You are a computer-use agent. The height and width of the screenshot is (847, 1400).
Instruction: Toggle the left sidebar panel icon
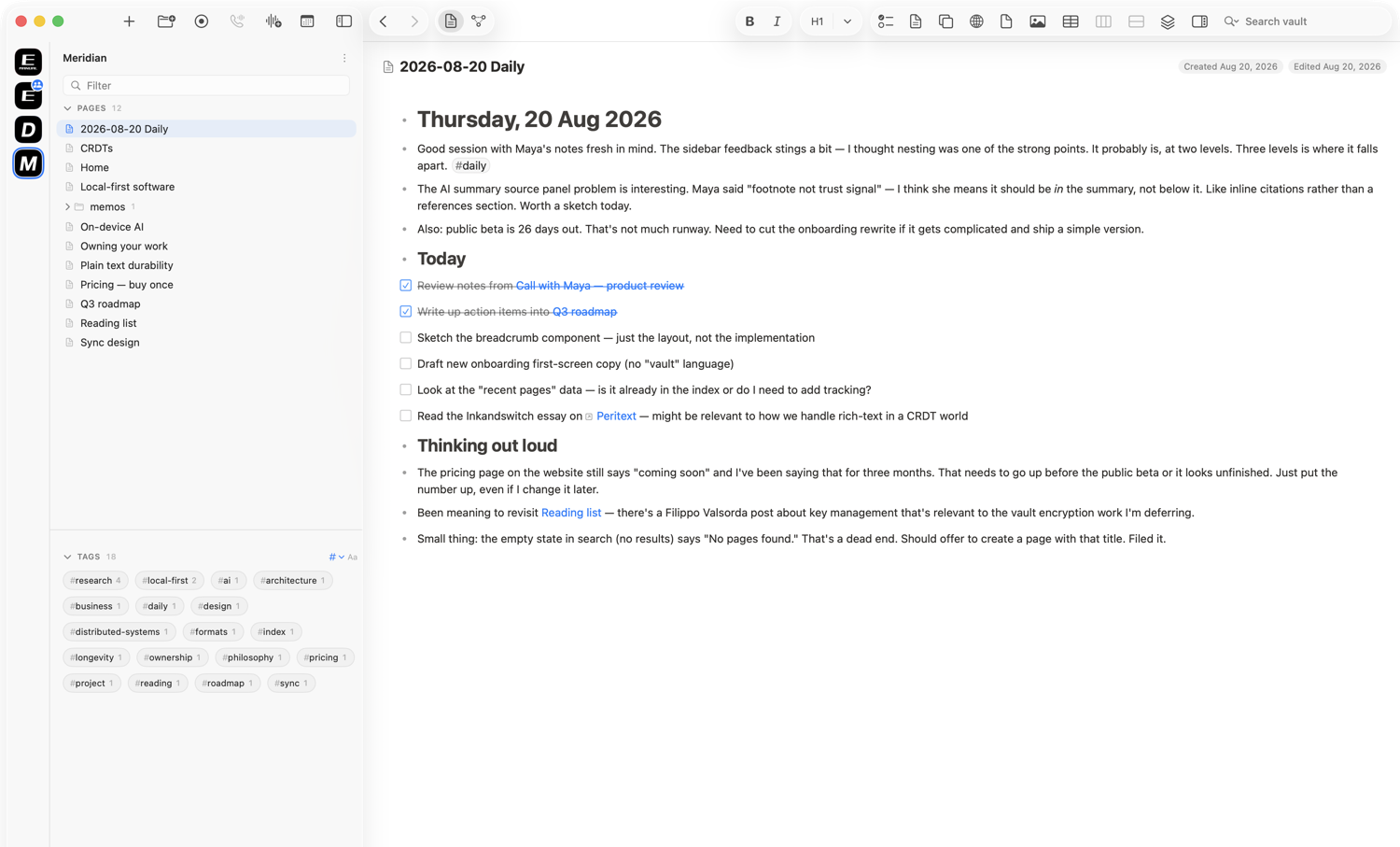click(x=343, y=21)
